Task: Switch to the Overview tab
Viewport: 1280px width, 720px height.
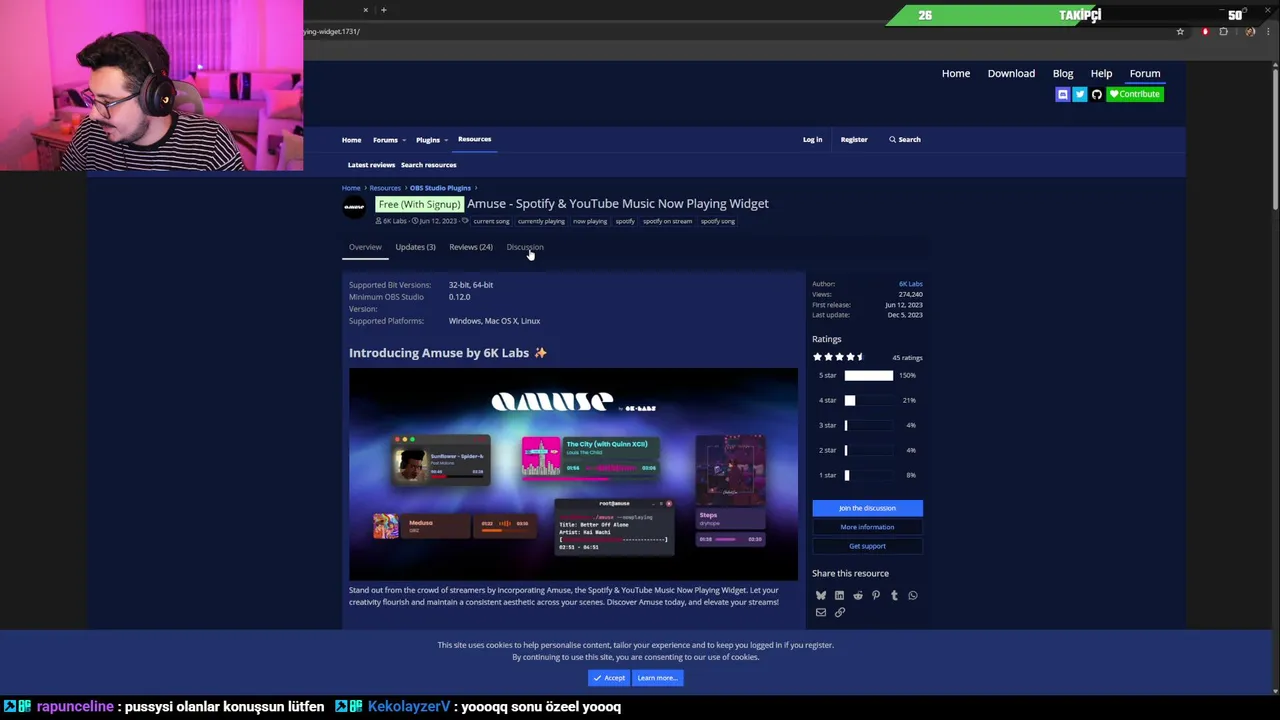Action: pyautogui.click(x=365, y=247)
